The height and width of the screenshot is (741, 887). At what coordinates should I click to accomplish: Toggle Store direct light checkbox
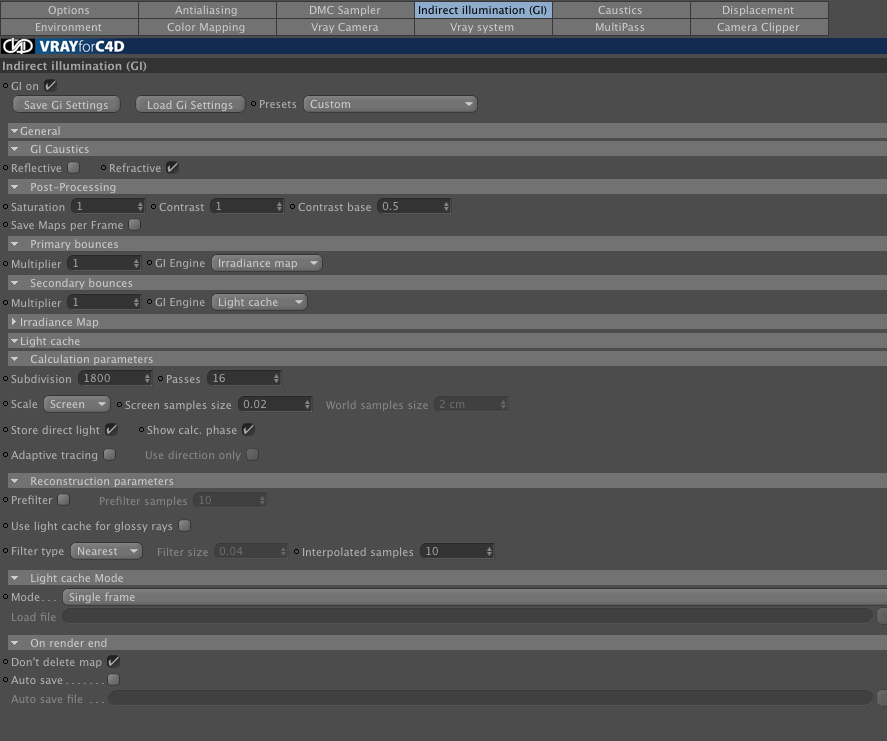click(x=111, y=429)
